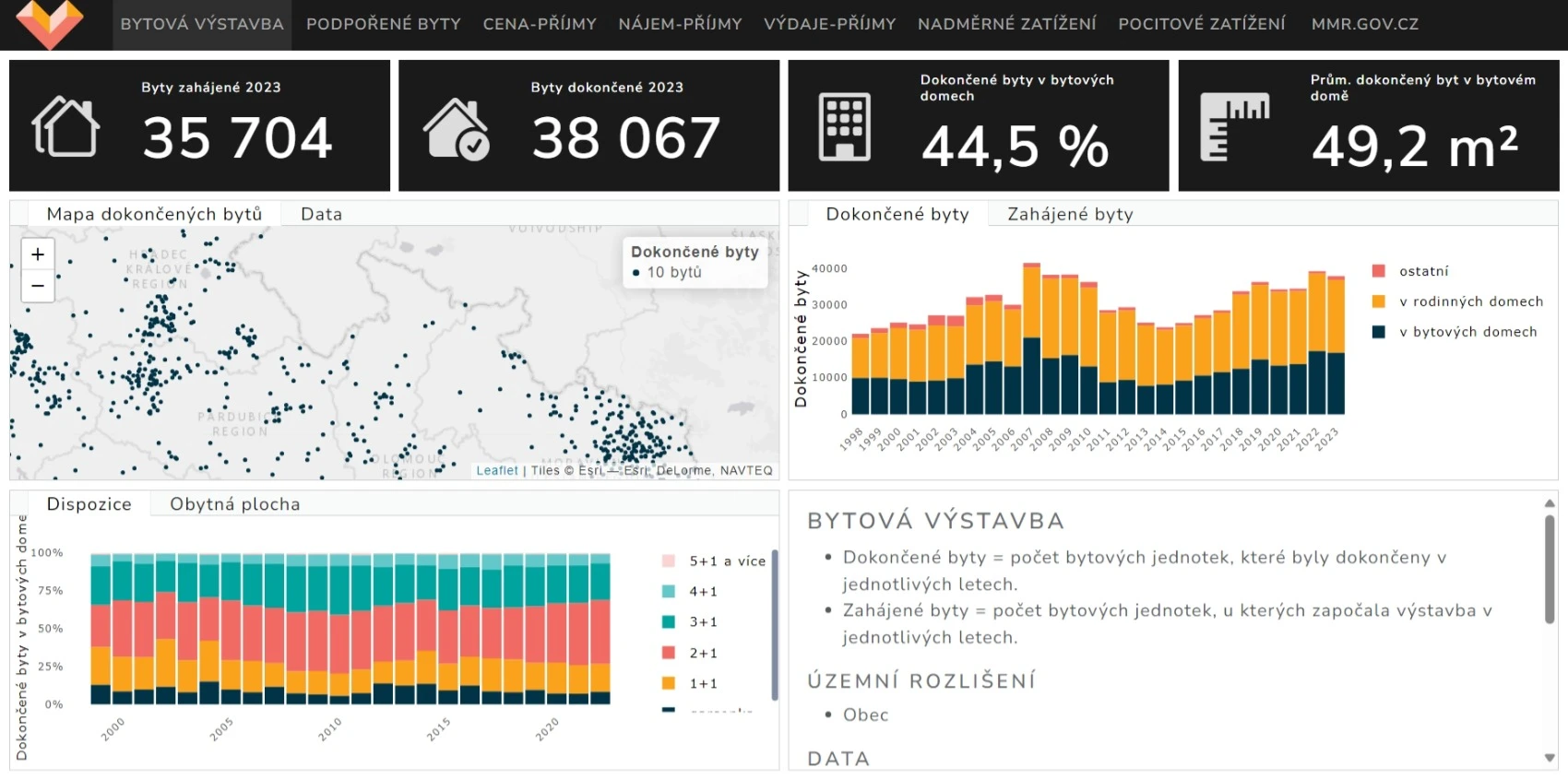Navigate to Výdaje-příjmy
Image resolution: width=1568 pixels, height=779 pixels.
[829, 24]
